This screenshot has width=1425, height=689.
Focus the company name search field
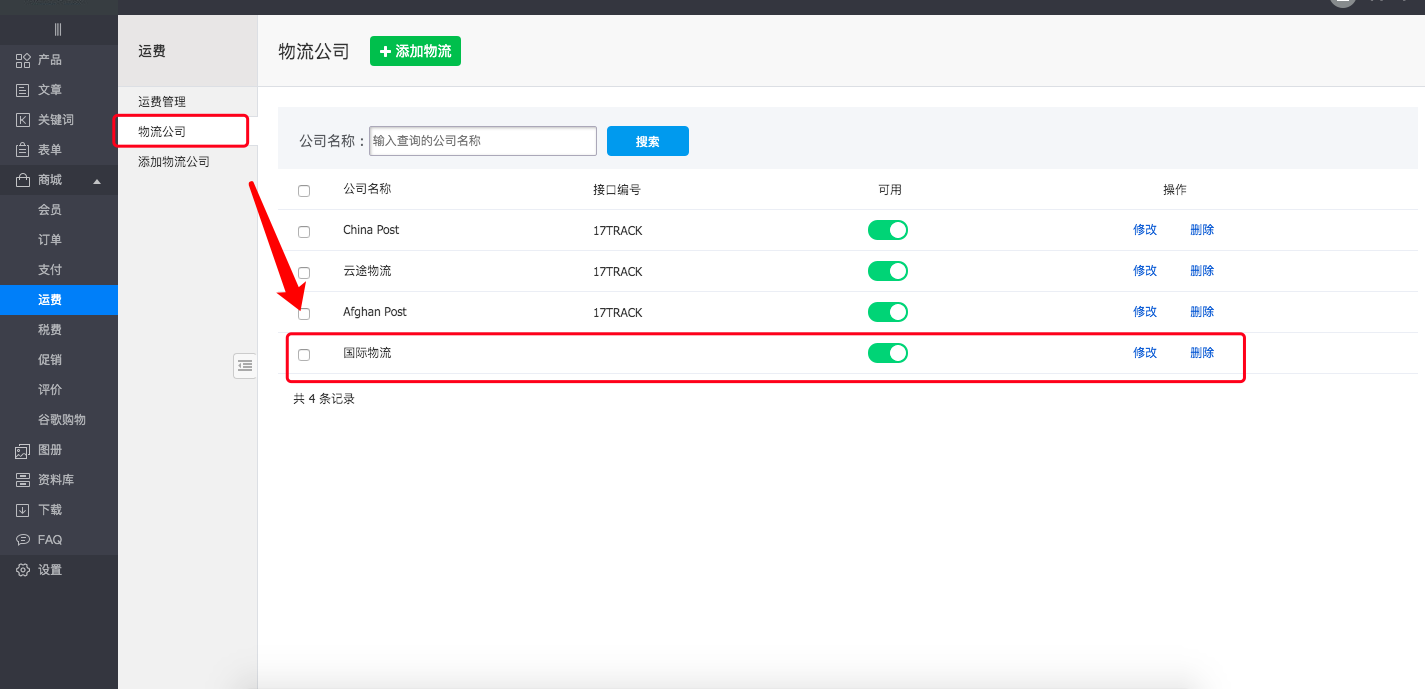[483, 141]
